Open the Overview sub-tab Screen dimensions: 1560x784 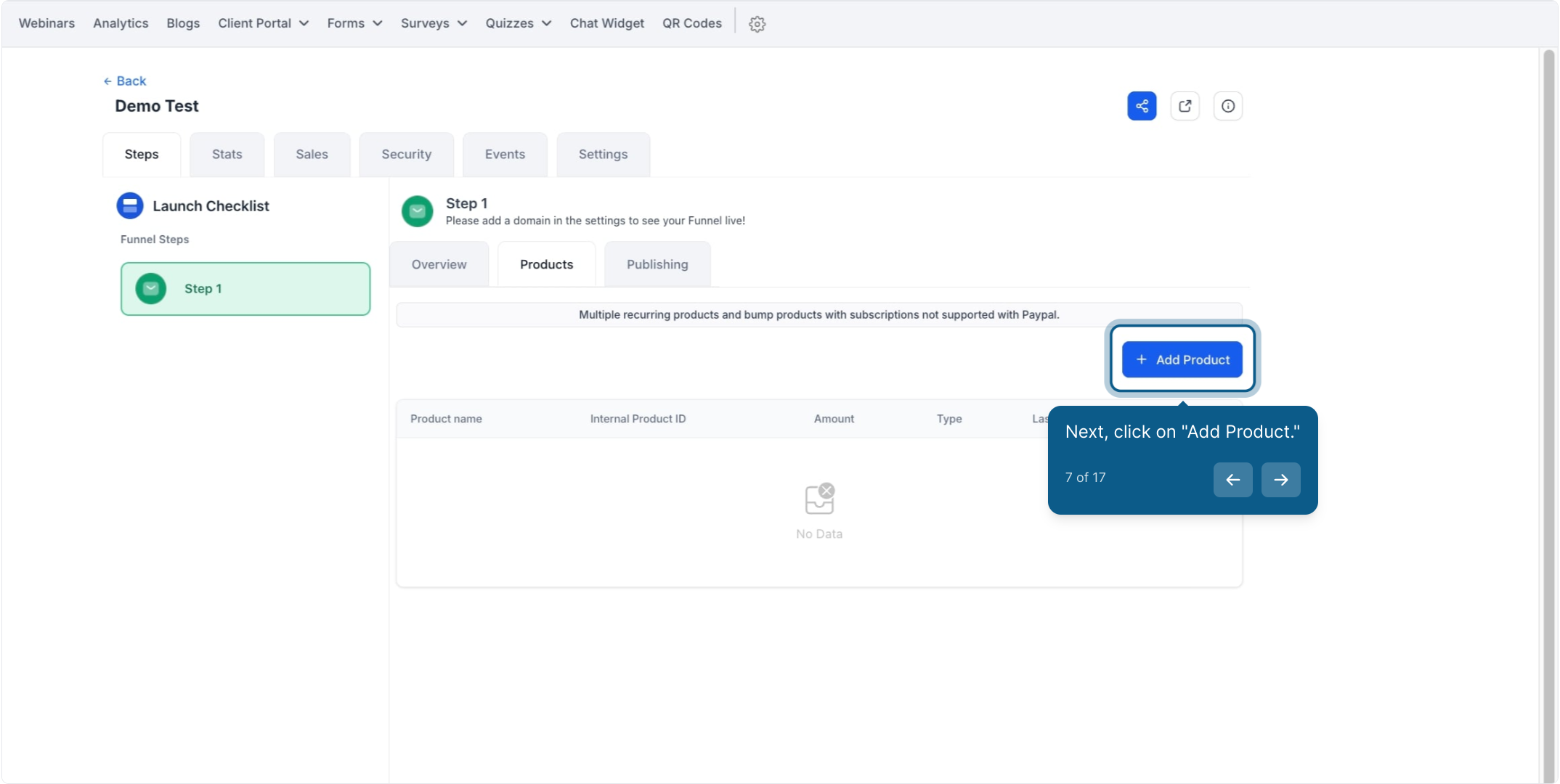coord(439,265)
